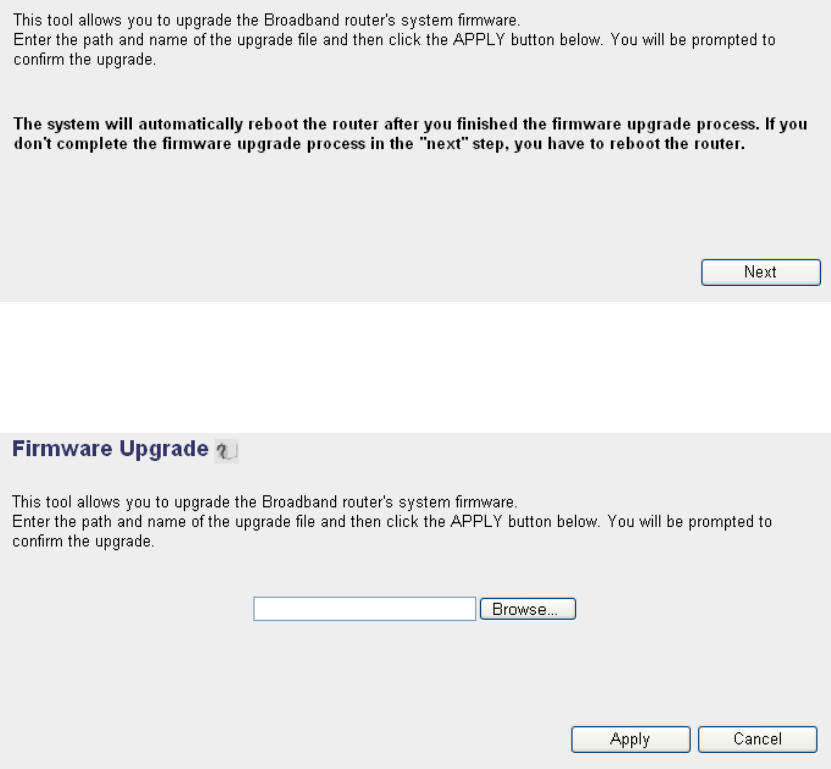
Task: Dismiss changes with the Cancel button
Action: click(757, 739)
